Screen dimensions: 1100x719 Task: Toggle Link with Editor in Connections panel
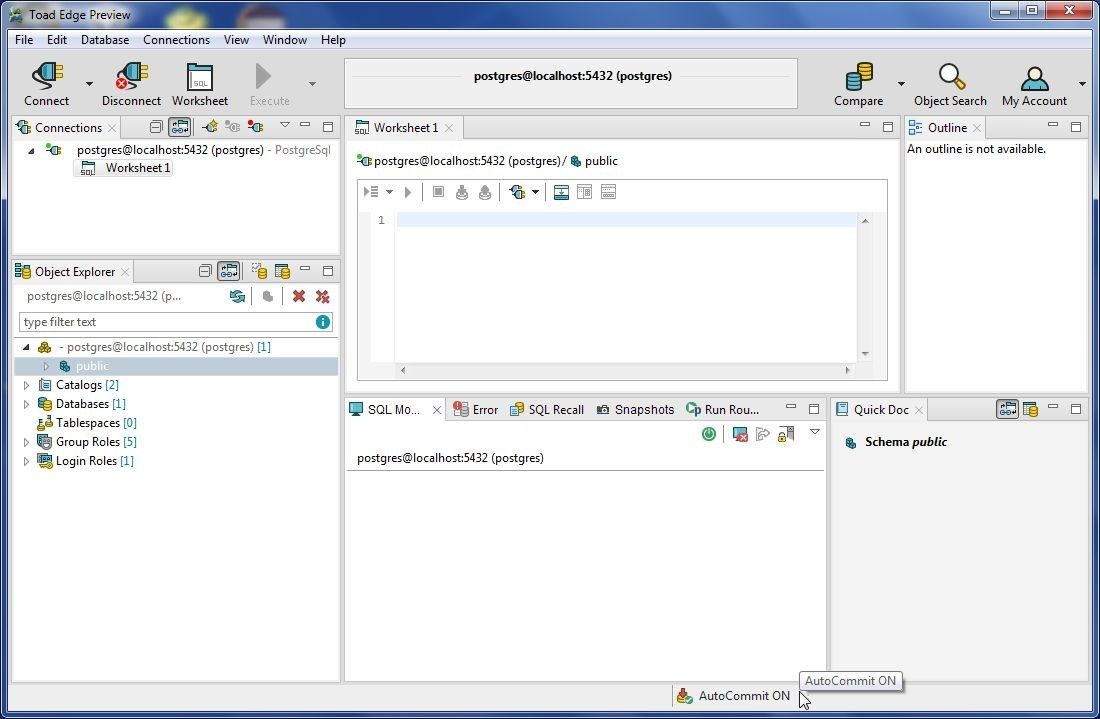point(181,126)
